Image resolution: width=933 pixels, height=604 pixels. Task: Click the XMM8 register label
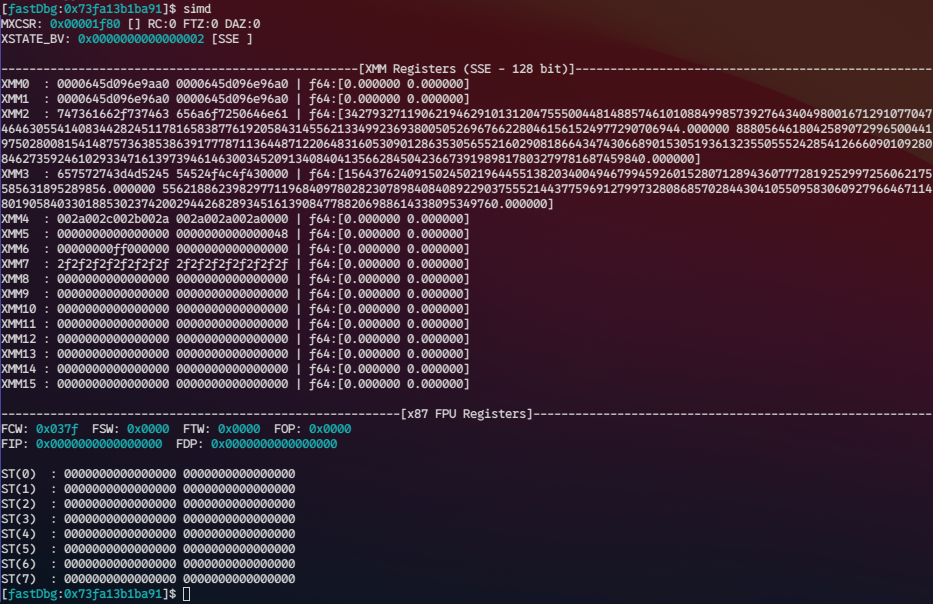pyautogui.click(x=15, y=278)
